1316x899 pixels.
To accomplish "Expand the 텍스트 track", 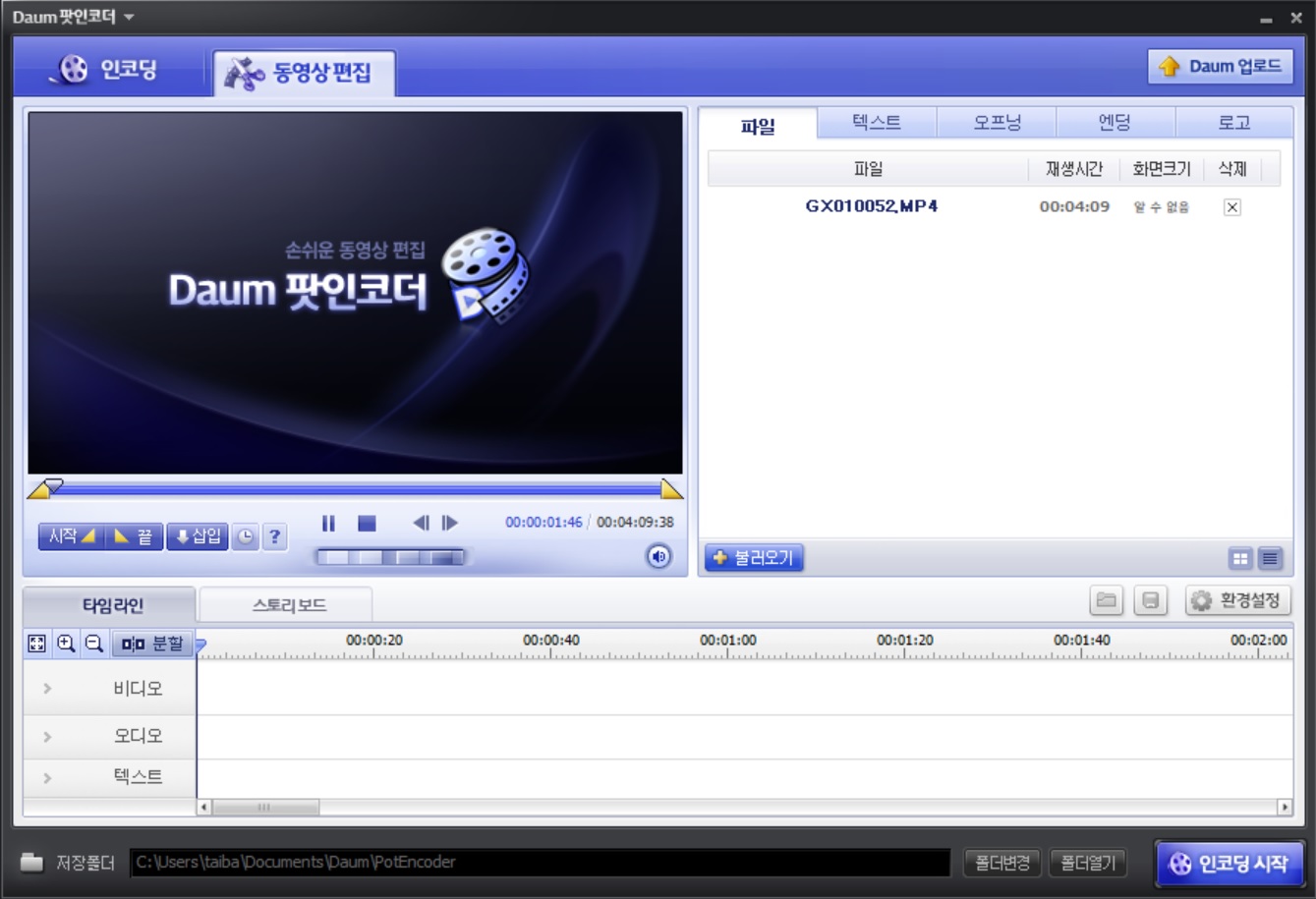I will (47, 778).
